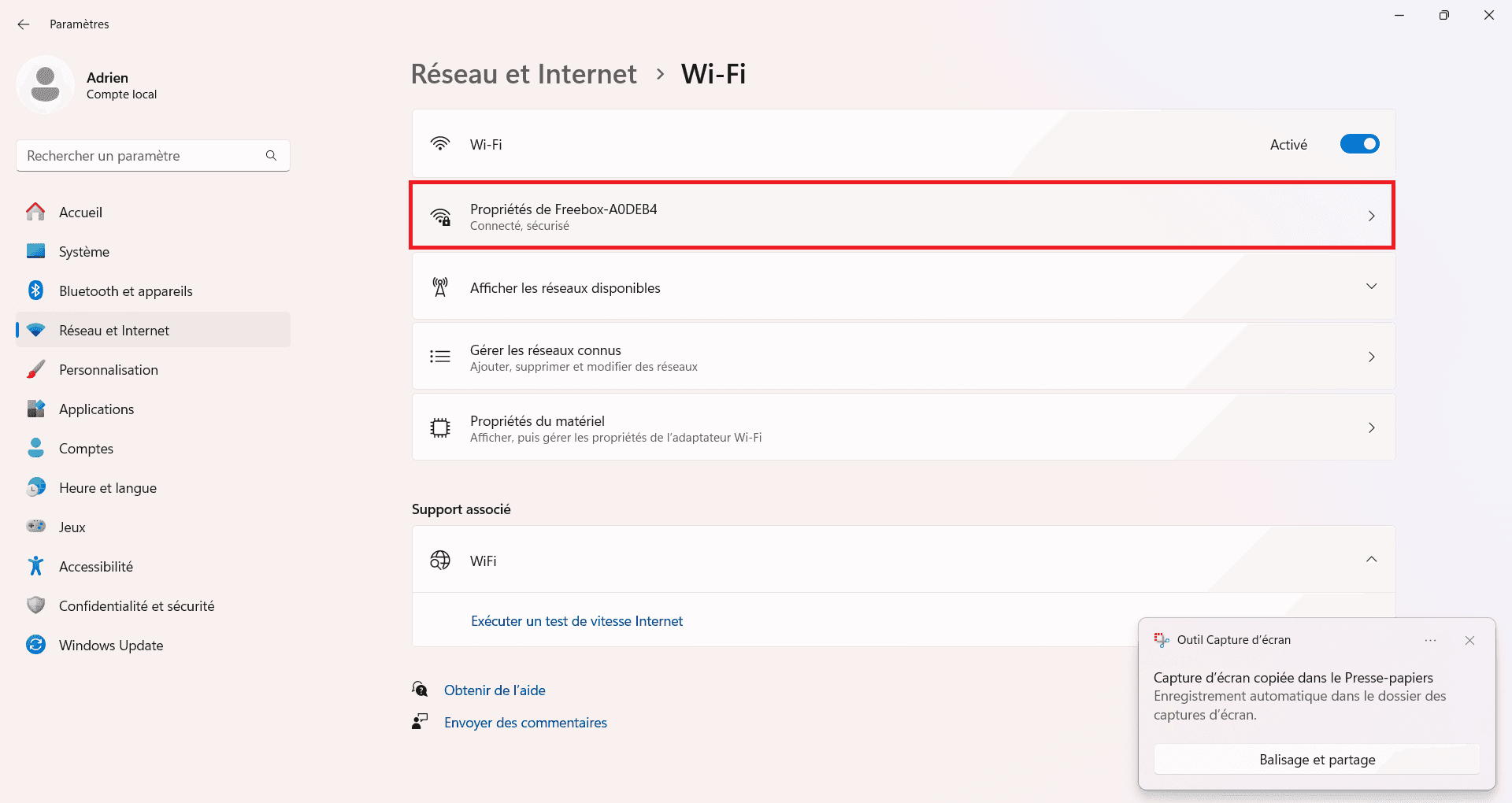Click the Windows Update sync icon
Image resolution: width=1512 pixels, height=803 pixels.
[35, 645]
